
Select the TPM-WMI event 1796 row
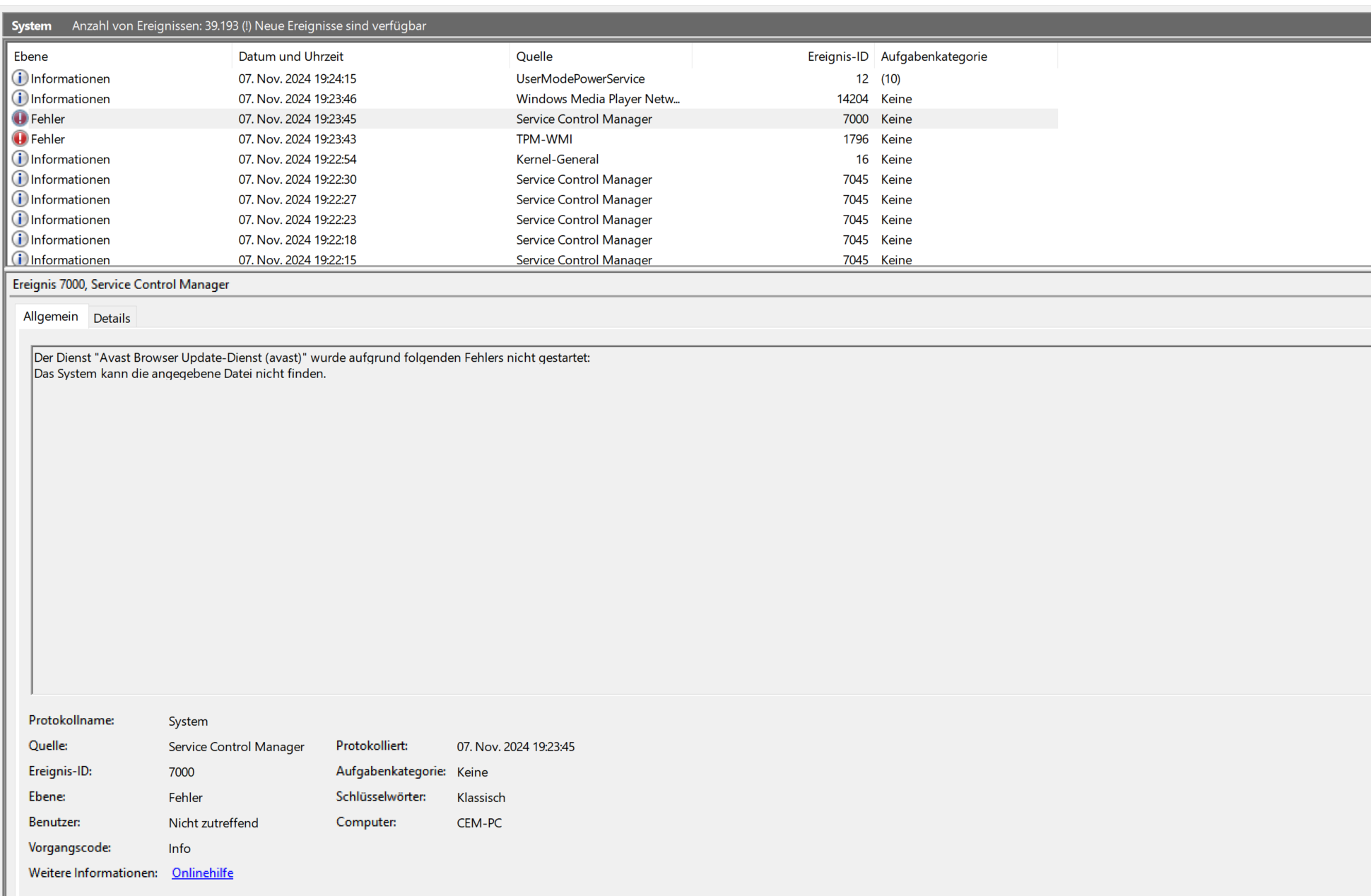tap(544, 139)
